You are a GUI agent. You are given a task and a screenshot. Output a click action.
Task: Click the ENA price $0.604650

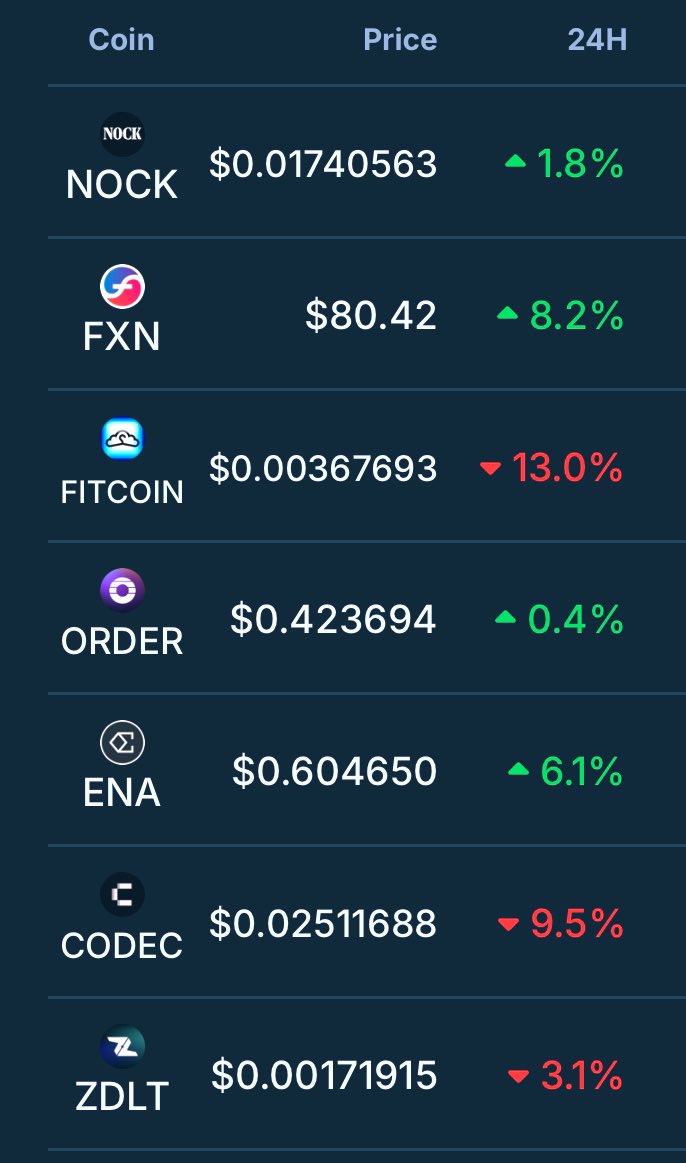pos(335,772)
